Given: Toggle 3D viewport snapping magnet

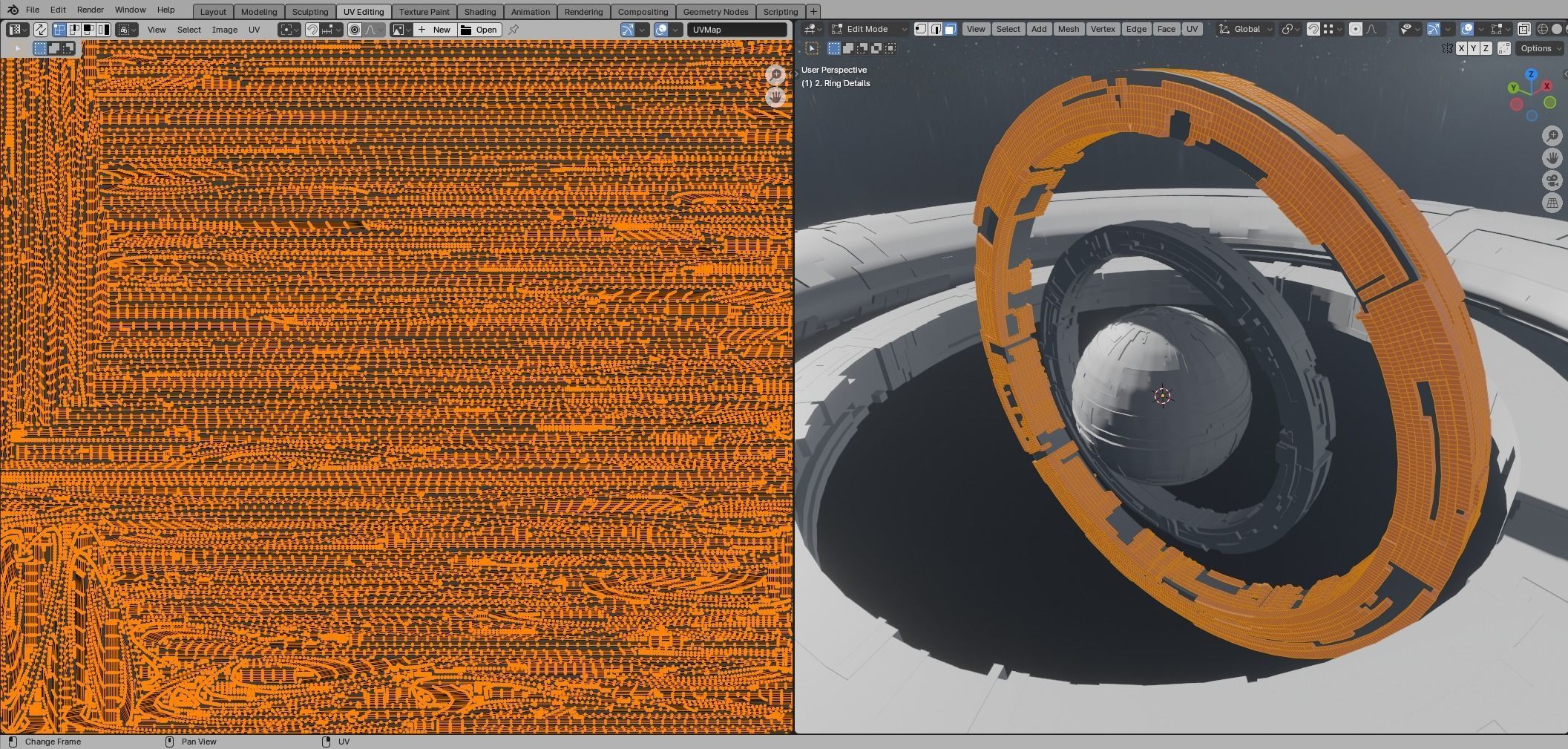Looking at the screenshot, I should point(1313,29).
